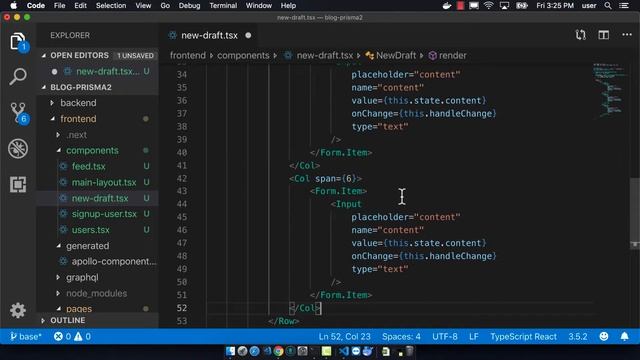Image resolution: width=640 pixels, height=360 pixels.
Task: Click the Ln 52, Col 23 position indicator
Action: pos(344,337)
